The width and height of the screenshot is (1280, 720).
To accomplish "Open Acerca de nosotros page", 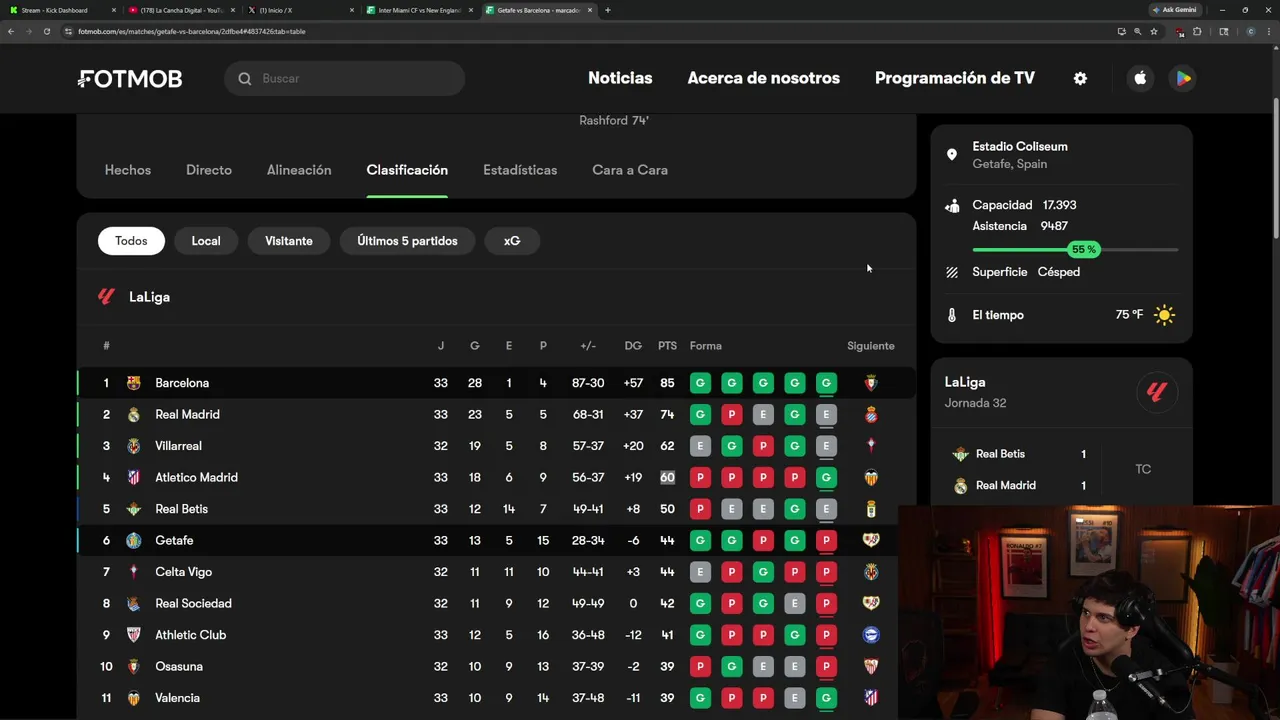I will click(x=764, y=78).
